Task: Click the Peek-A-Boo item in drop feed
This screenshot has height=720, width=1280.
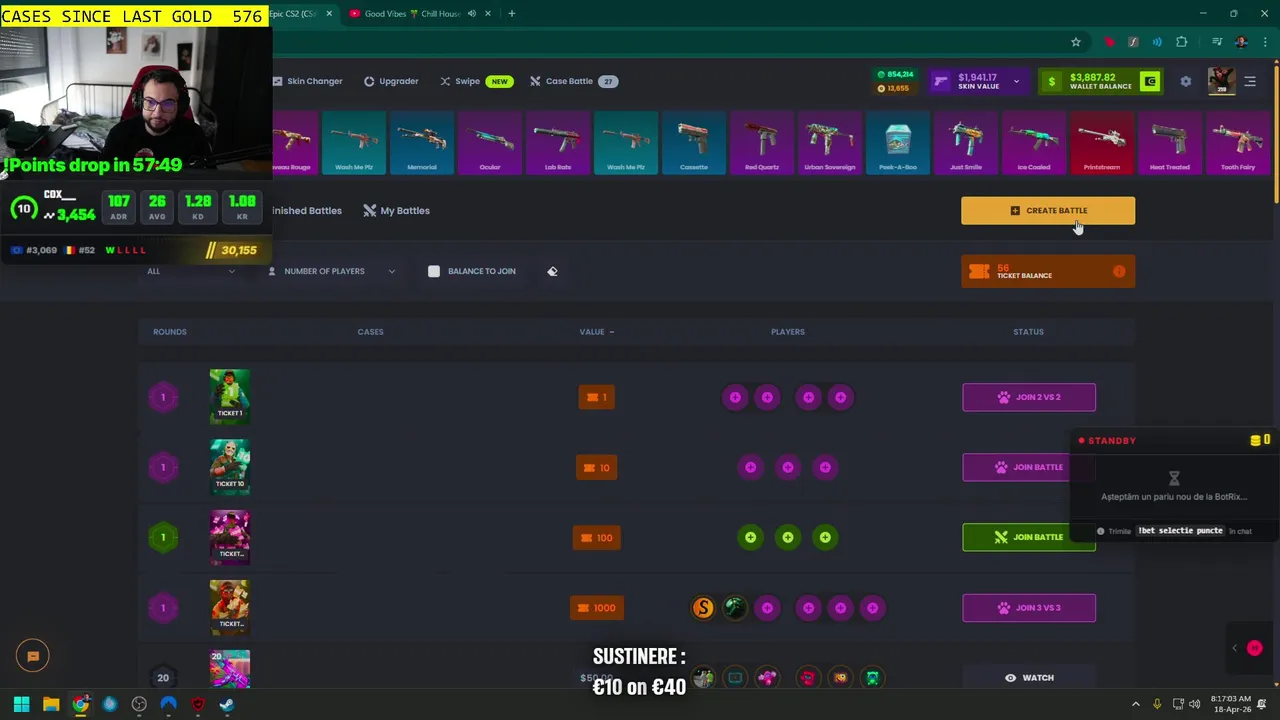Action: pos(898,144)
